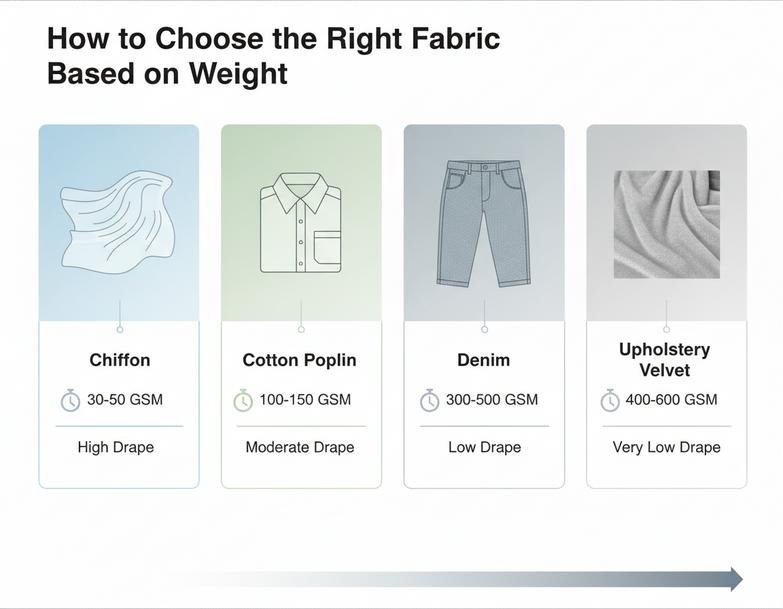The image size is (783, 609).
Task: Click the arrowhead of the weight arrow
Action: pyautogui.click(x=736, y=579)
